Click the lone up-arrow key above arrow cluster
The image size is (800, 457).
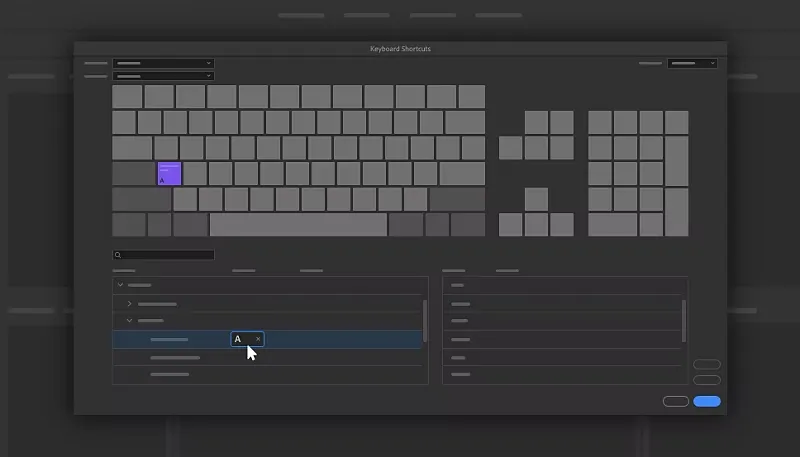coord(536,199)
